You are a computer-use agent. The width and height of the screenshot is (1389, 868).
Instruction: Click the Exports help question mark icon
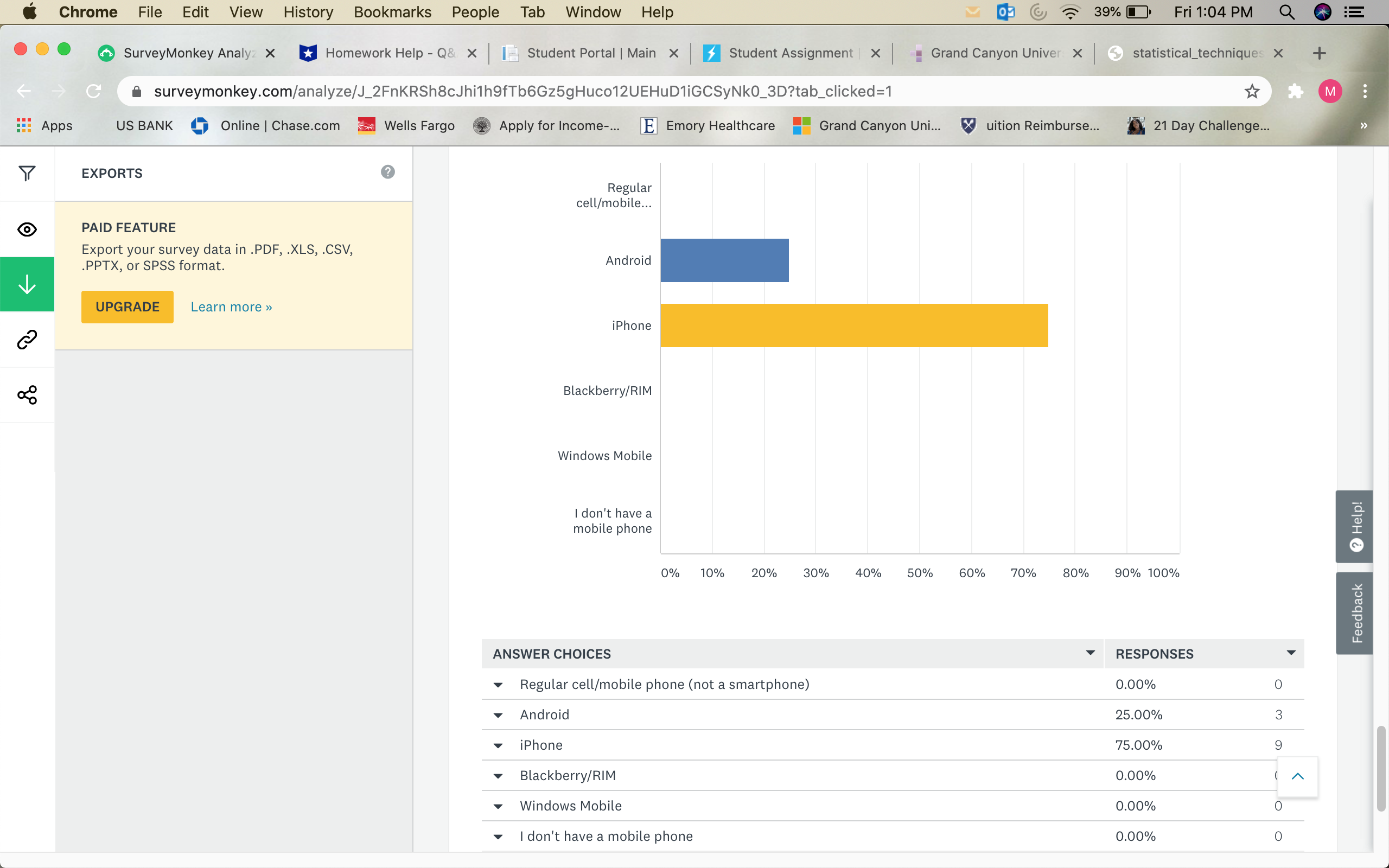pos(387,172)
